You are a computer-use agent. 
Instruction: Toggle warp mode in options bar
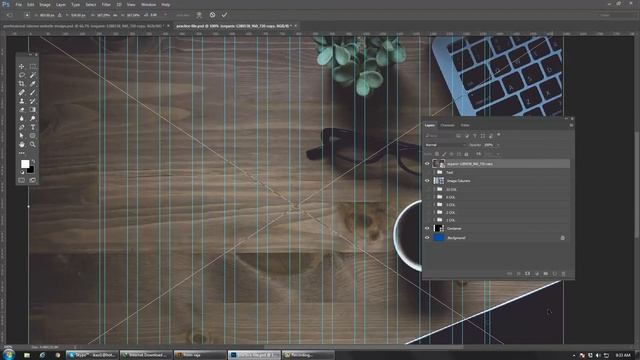tap(199, 15)
